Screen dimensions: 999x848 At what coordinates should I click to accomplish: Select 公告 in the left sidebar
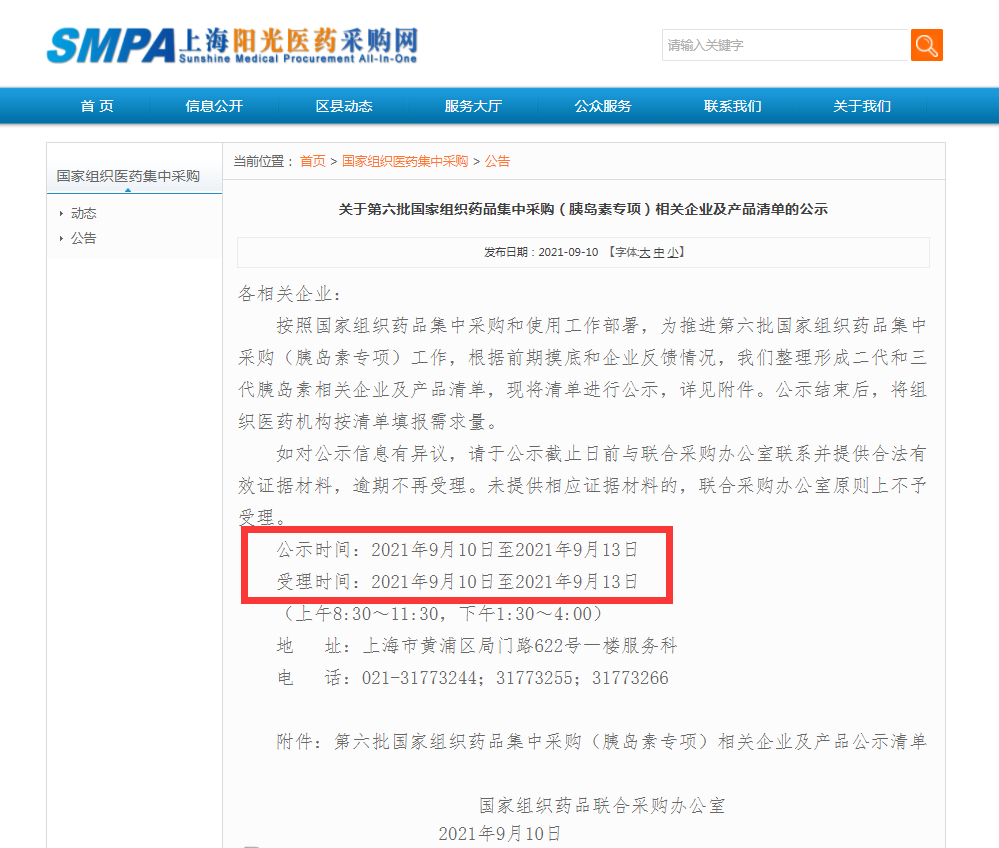84,238
